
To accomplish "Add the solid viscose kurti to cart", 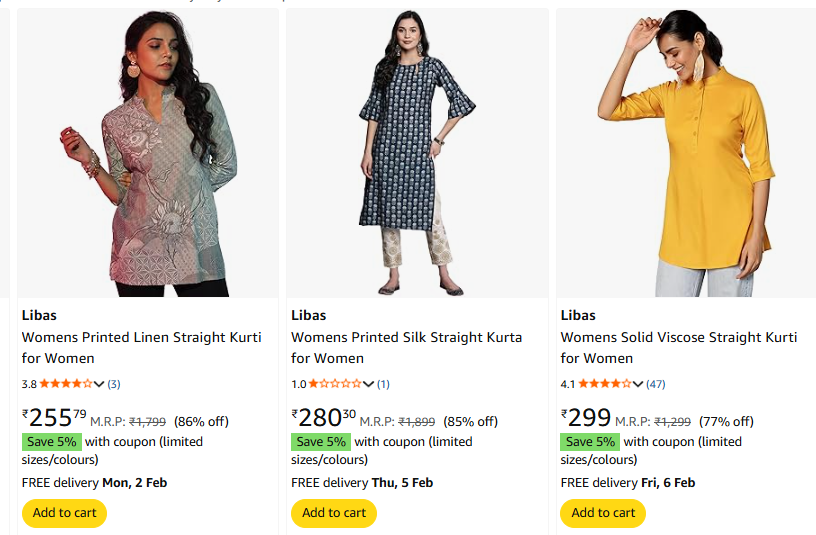I will (603, 513).
